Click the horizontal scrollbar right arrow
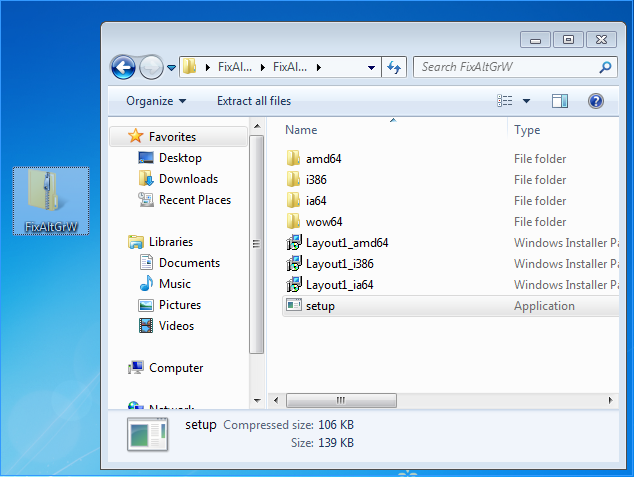634x477 pixels. (x=610, y=400)
